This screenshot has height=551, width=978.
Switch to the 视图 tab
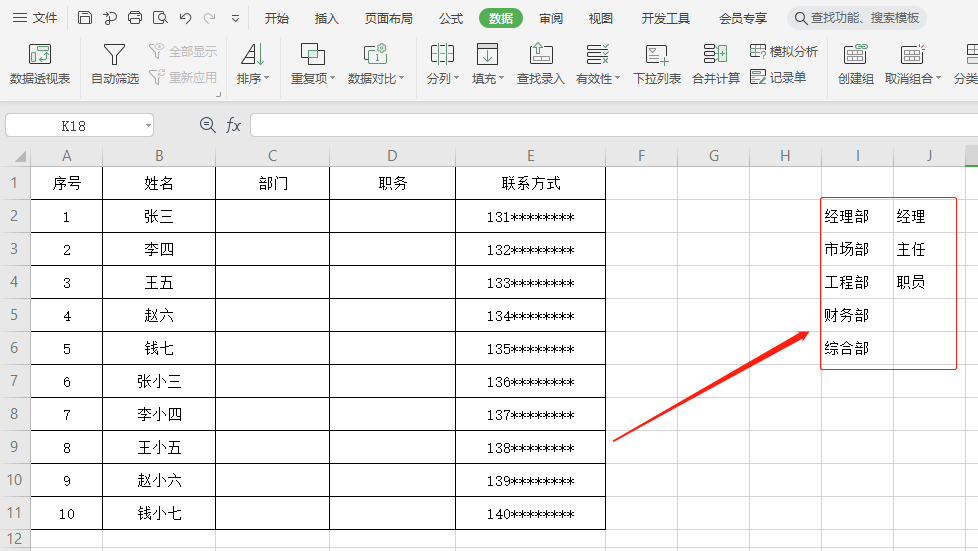[x=600, y=19]
